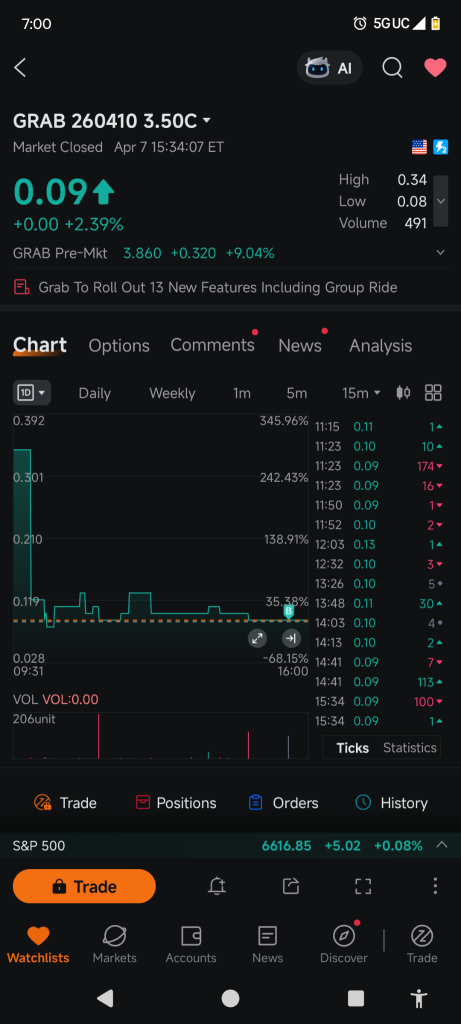Switch to the Options tab
The width and height of the screenshot is (461, 1024).
(x=119, y=345)
